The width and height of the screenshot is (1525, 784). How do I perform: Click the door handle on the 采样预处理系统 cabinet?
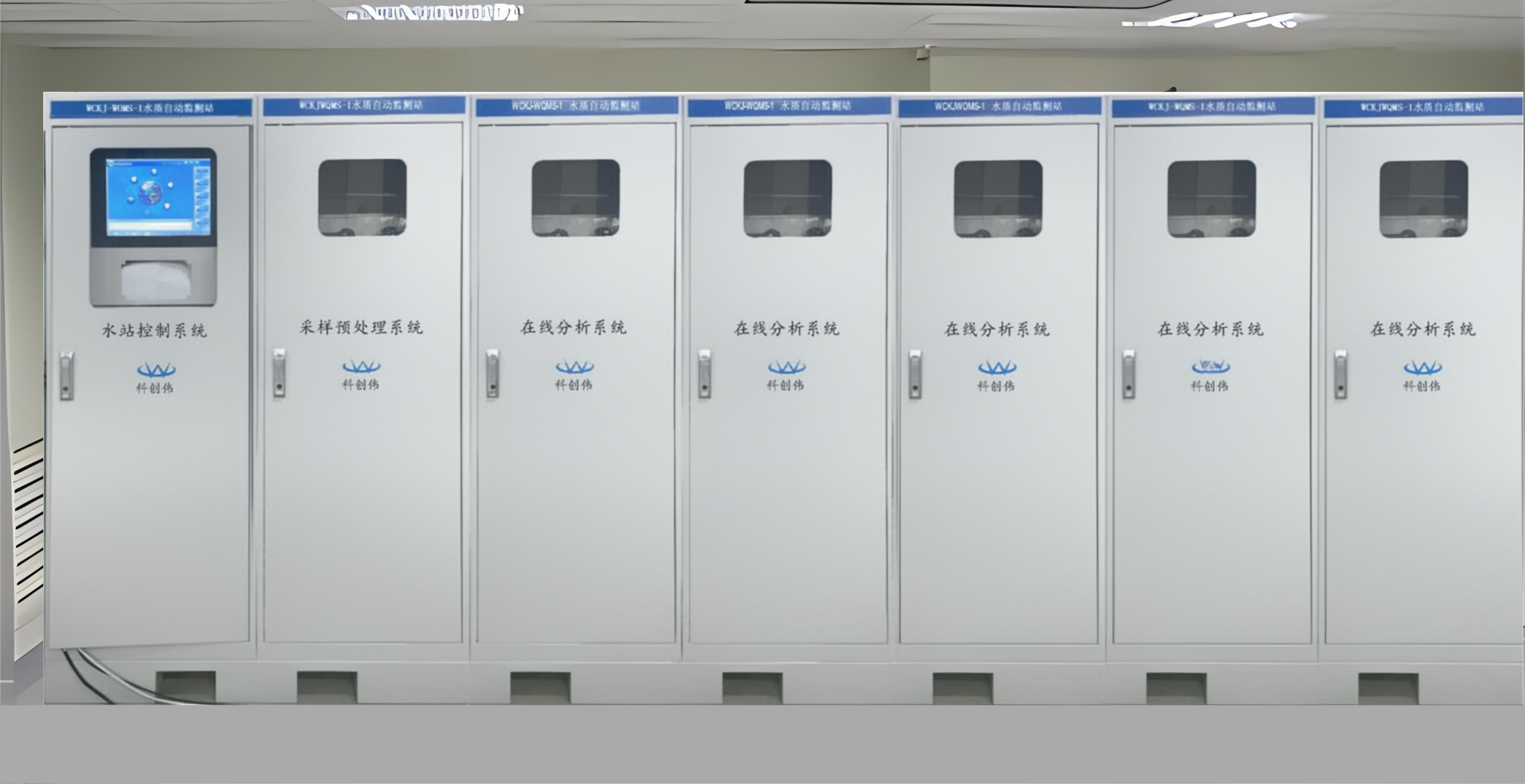click(x=279, y=373)
